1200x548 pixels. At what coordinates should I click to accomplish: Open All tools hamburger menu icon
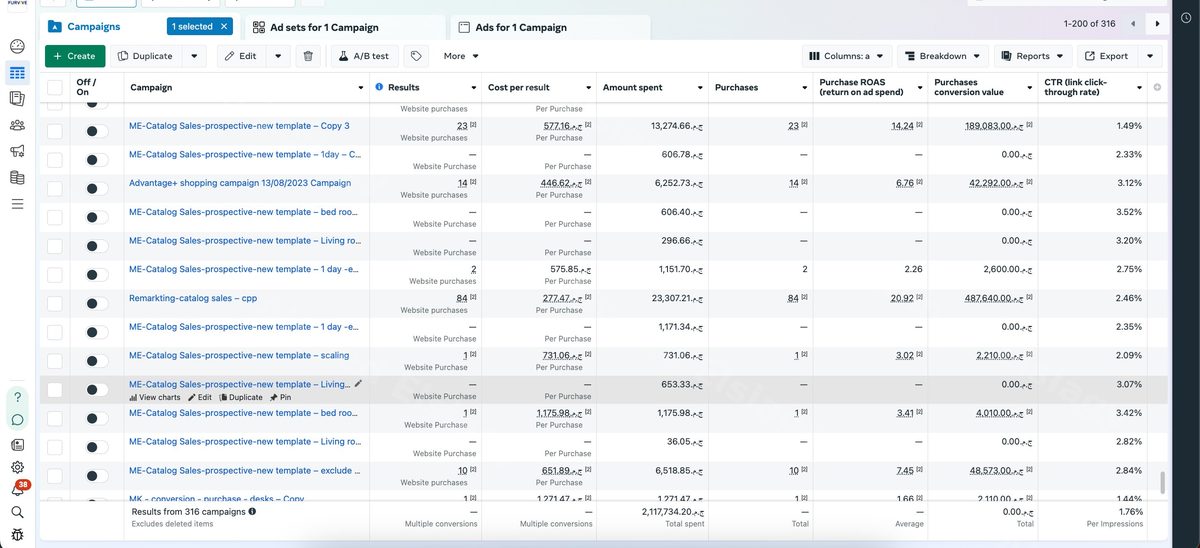(x=17, y=203)
